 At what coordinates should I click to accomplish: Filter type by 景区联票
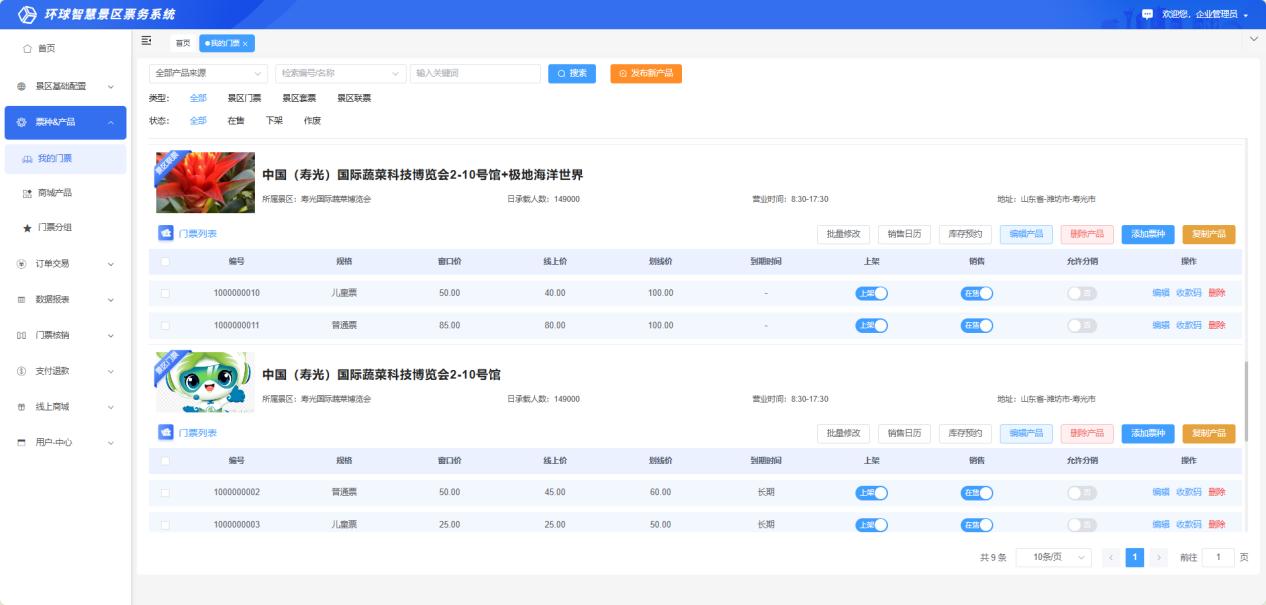click(x=354, y=98)
